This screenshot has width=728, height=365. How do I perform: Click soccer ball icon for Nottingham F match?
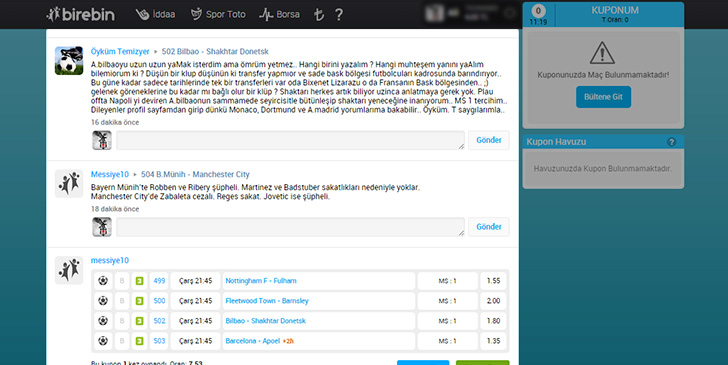pyautogui.click(x=103, y=280)
